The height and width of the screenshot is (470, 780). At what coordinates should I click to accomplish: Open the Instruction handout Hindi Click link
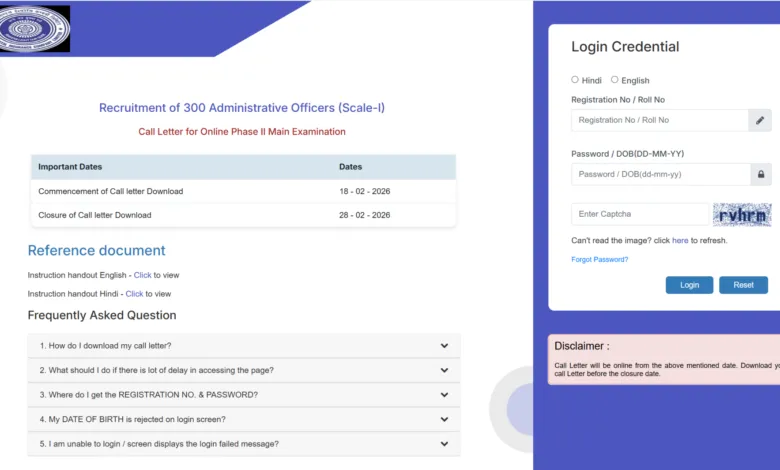[x=134, y=294]
